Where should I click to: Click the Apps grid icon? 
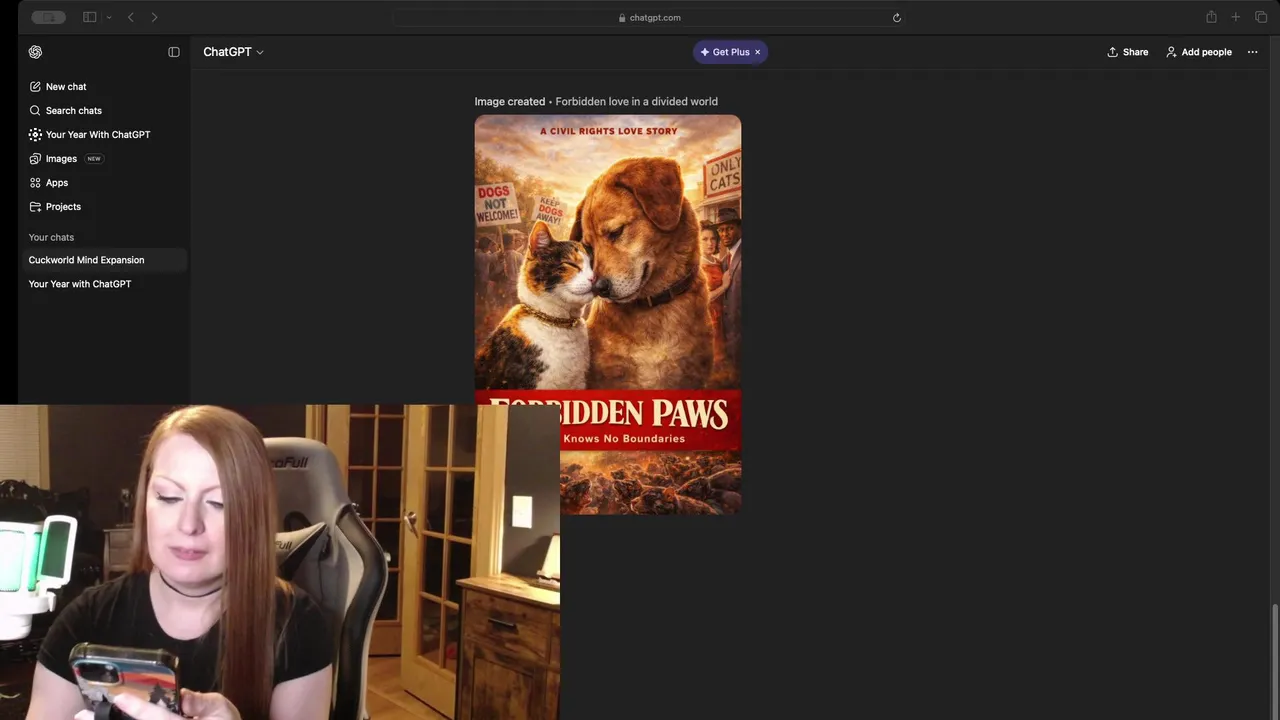[35, 183]
